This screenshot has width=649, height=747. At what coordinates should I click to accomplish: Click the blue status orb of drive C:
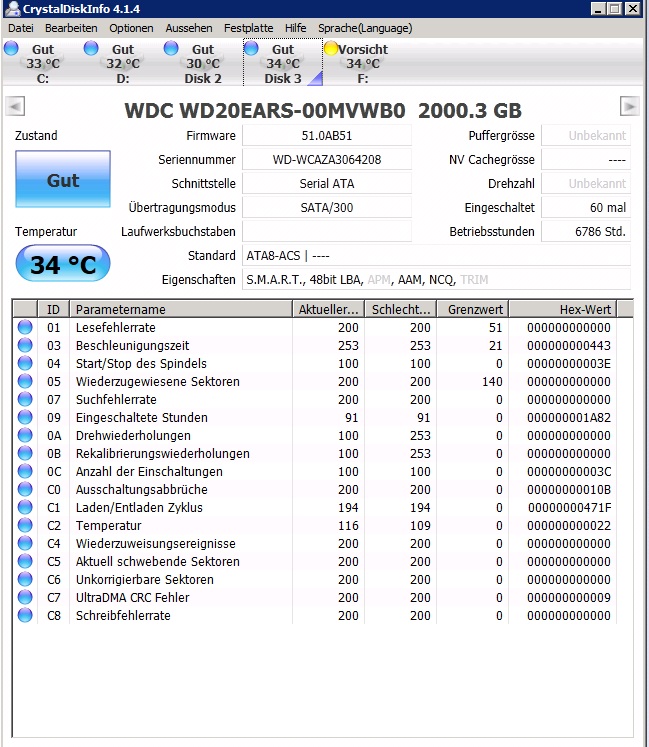point(11,48)
